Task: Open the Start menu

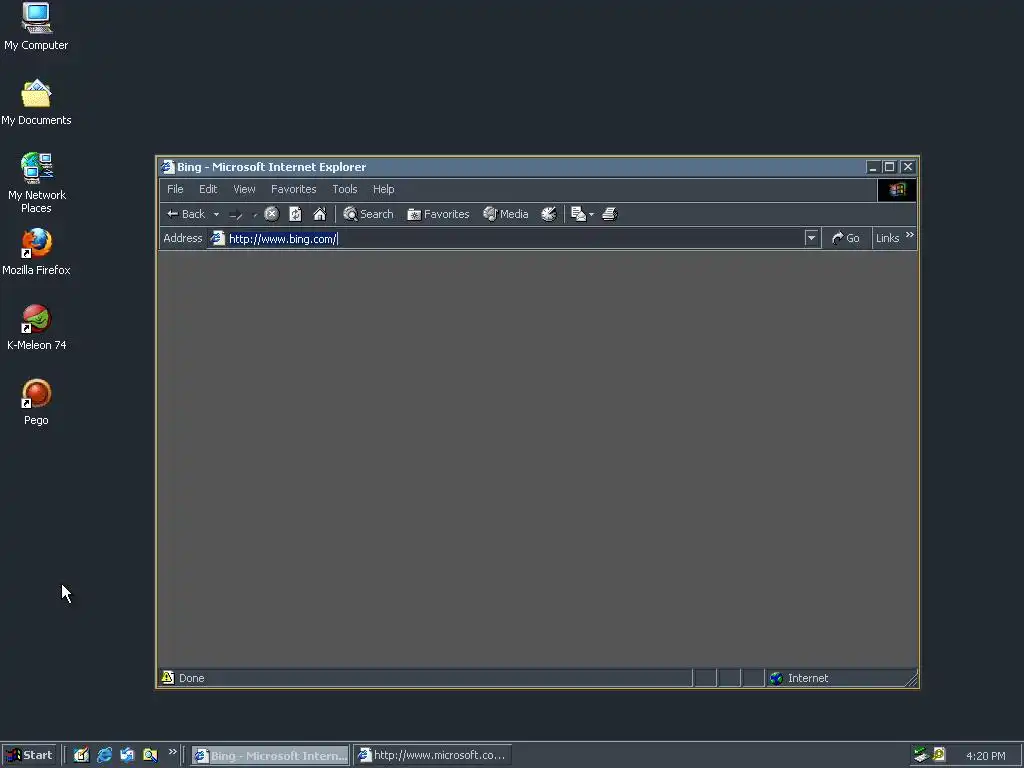Action: click(29, 755)
